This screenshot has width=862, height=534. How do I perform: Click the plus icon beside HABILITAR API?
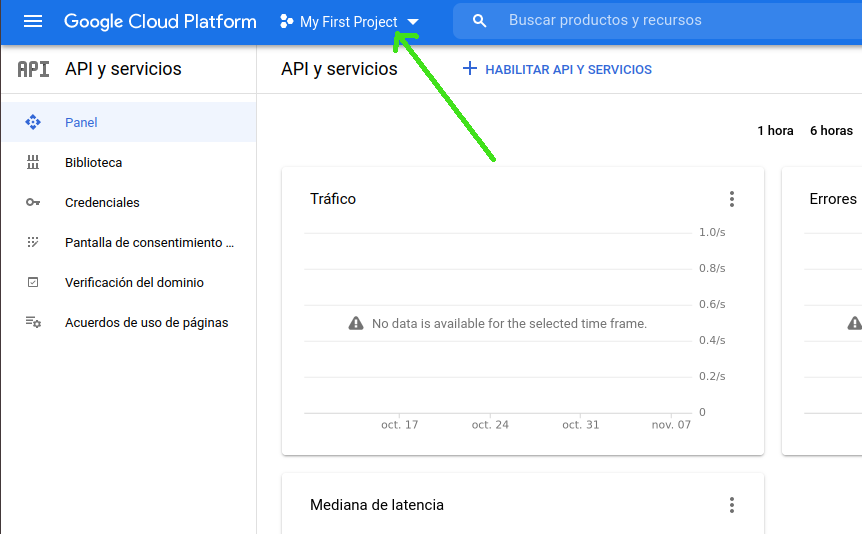(469, 69)
